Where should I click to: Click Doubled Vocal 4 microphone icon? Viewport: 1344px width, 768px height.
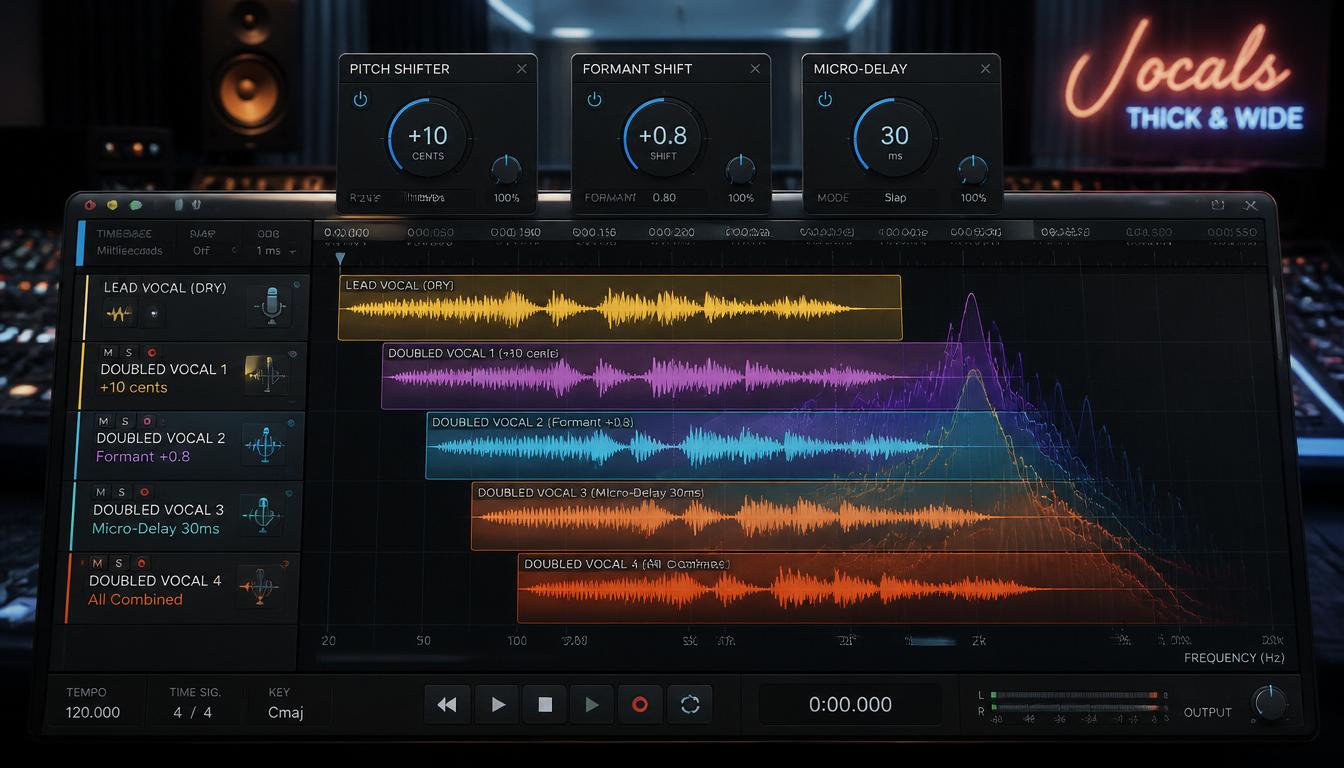point(259,586)
